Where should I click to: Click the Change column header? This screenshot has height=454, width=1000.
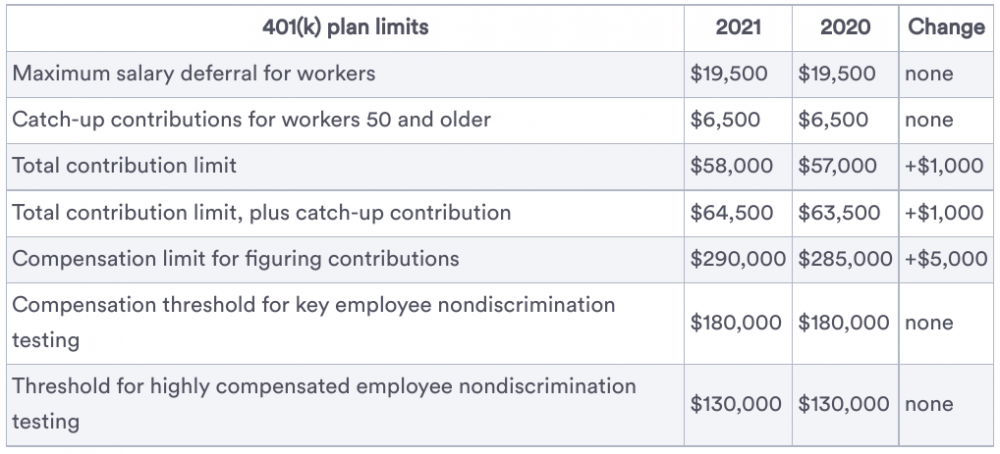tap(946, 28)
